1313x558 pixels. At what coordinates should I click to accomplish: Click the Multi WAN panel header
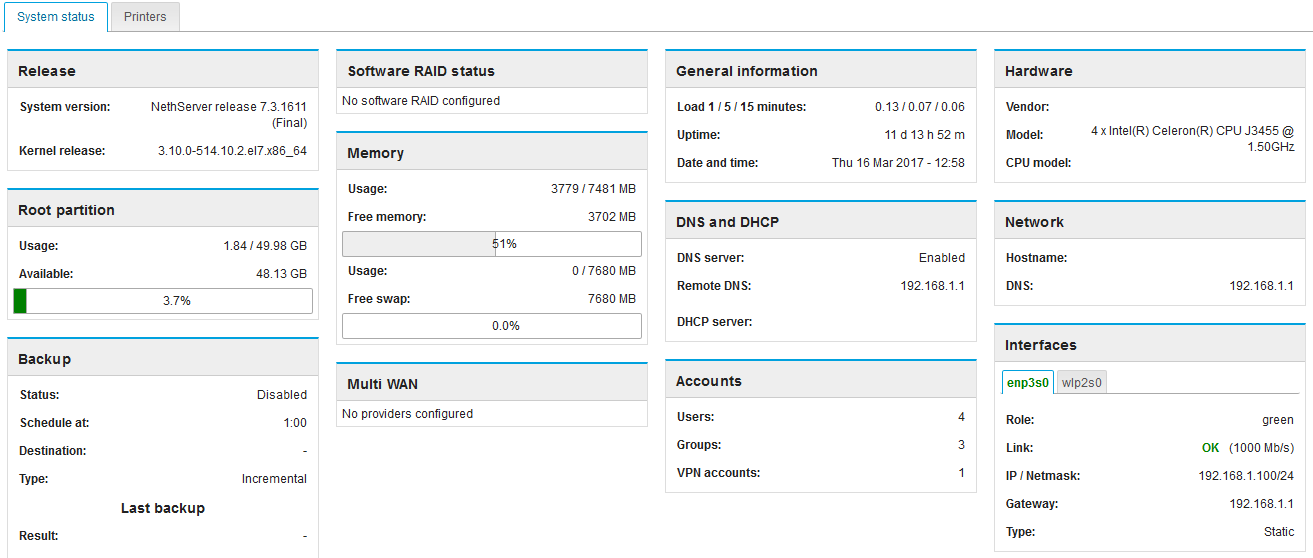(x=492, y=384)
